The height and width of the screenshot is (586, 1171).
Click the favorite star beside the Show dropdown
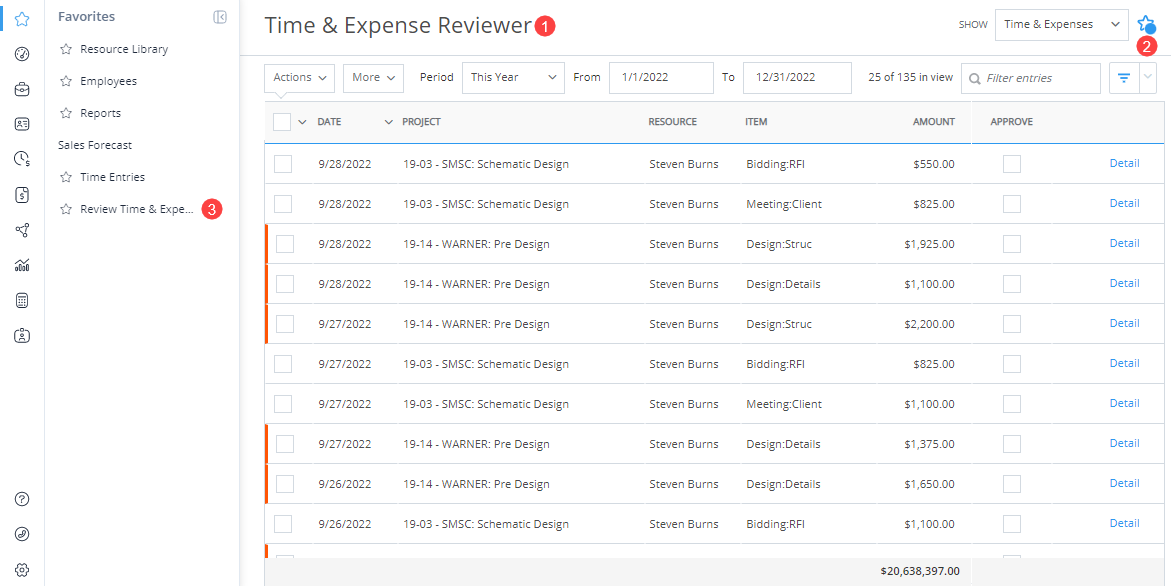click(x=1146, y=25)
